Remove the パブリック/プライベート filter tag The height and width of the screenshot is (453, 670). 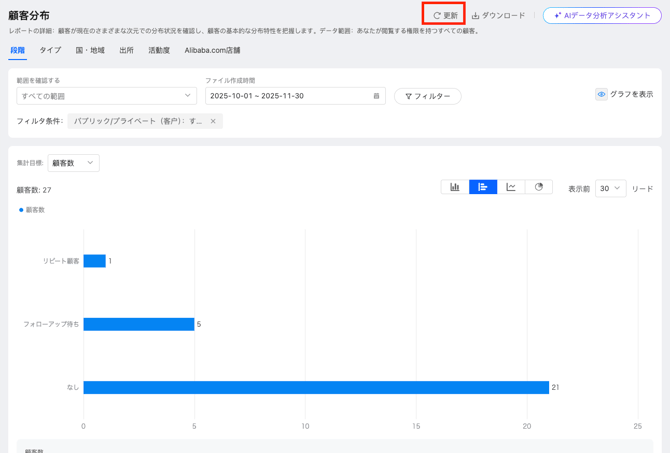click(x=213, y=121)
